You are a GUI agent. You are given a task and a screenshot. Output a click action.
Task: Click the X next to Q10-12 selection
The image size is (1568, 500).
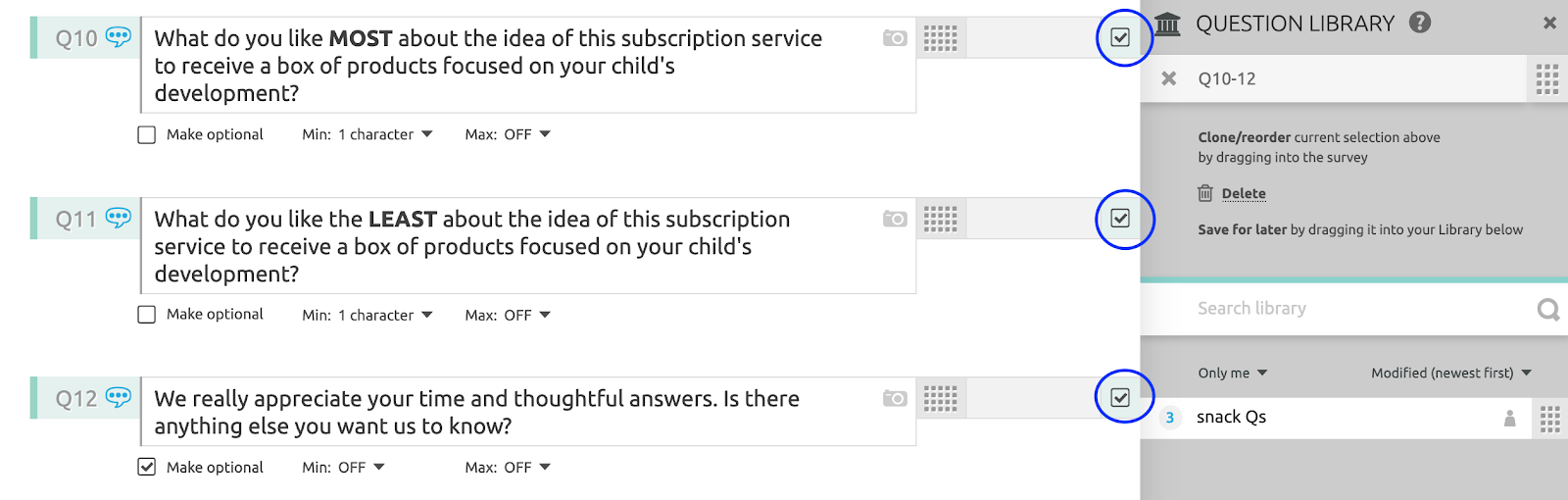pyautogui.click(x=1169, y=78)
